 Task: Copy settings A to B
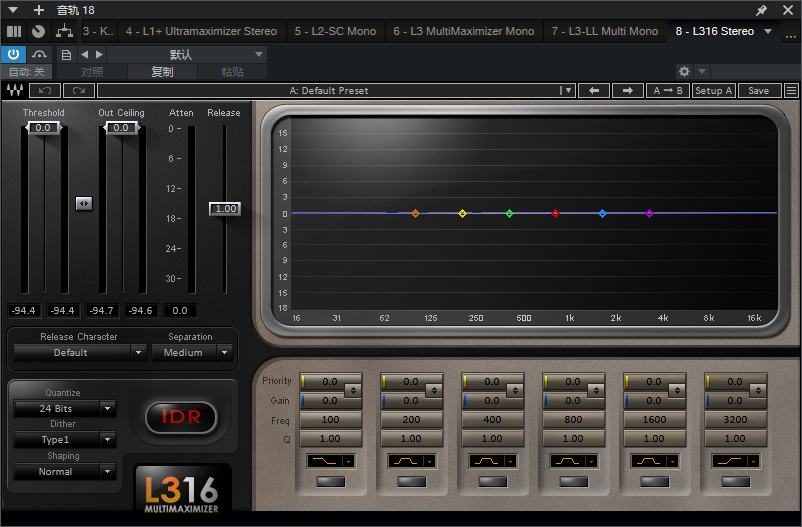(x=667, y=91)
